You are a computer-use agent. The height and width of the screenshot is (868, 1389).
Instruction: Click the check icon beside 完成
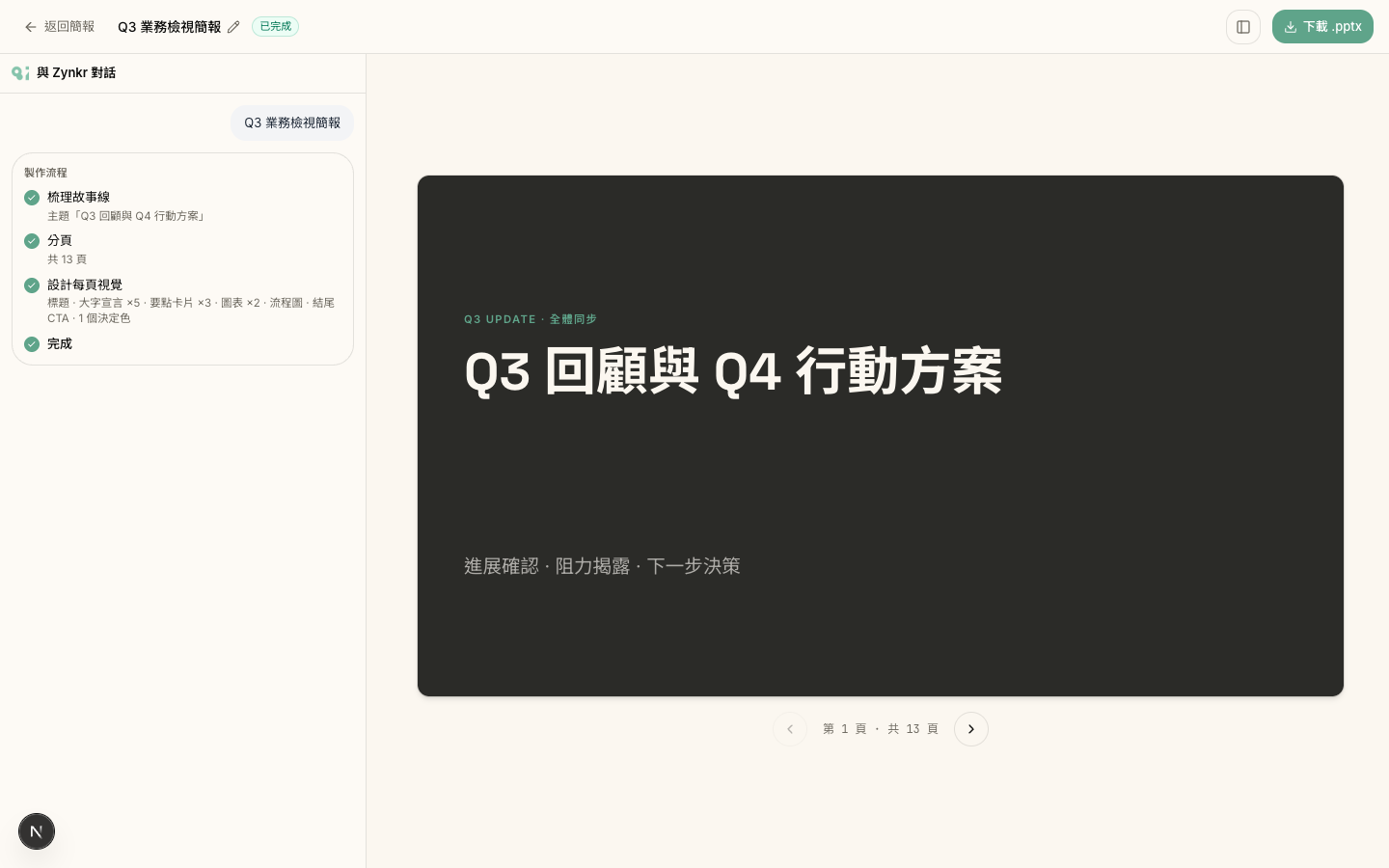[x=32, y=344]
